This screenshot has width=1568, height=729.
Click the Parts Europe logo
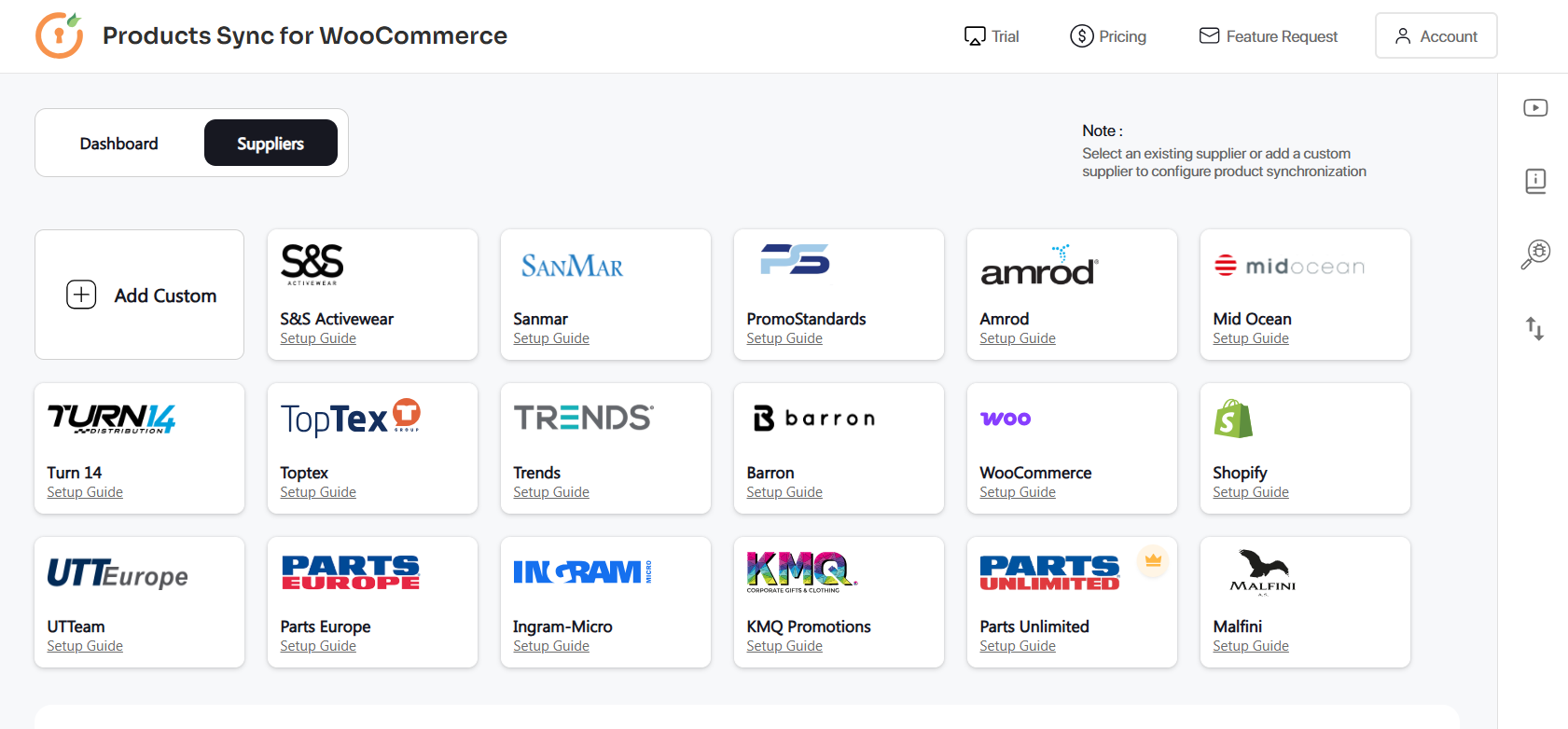click(x=350, y=572)
